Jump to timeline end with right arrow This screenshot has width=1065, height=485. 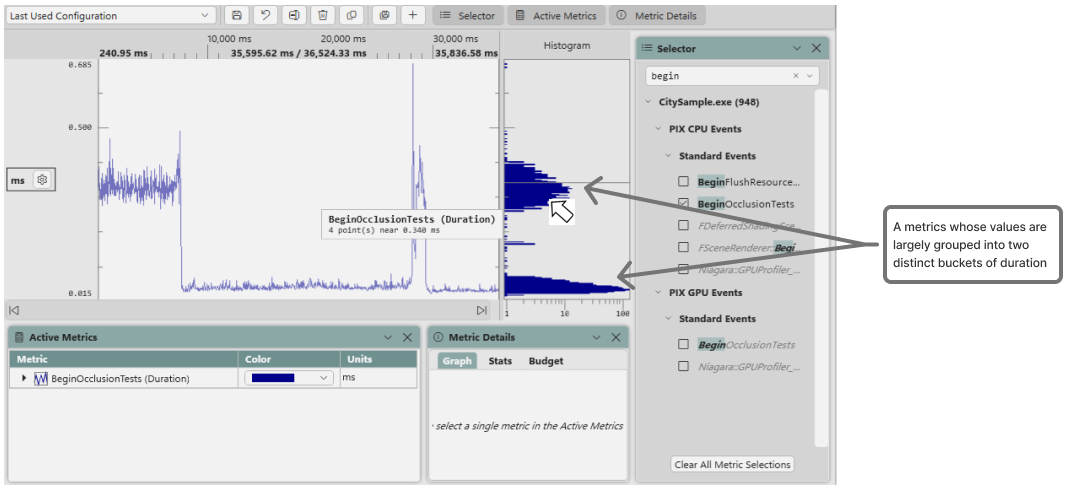click(x=482, y=310)
